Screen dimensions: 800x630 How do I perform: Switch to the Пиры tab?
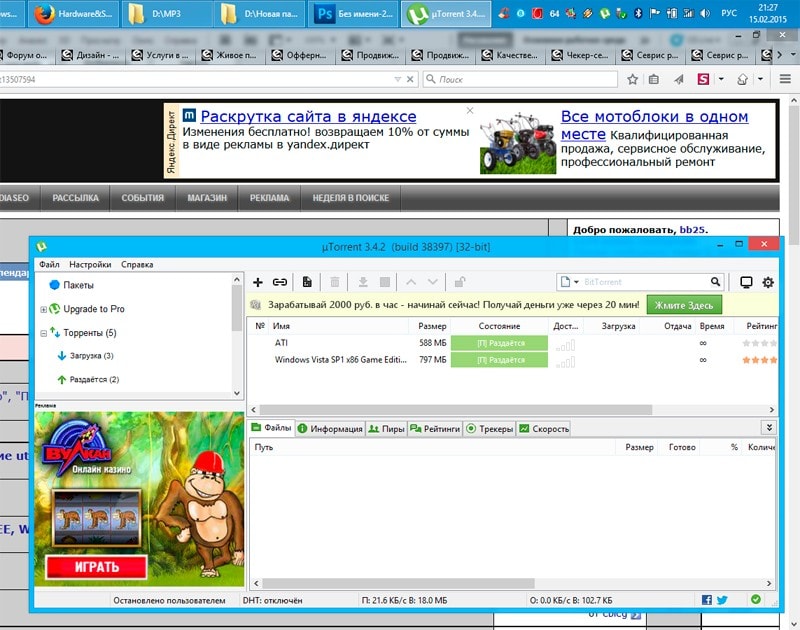click(x=386, y=428)
